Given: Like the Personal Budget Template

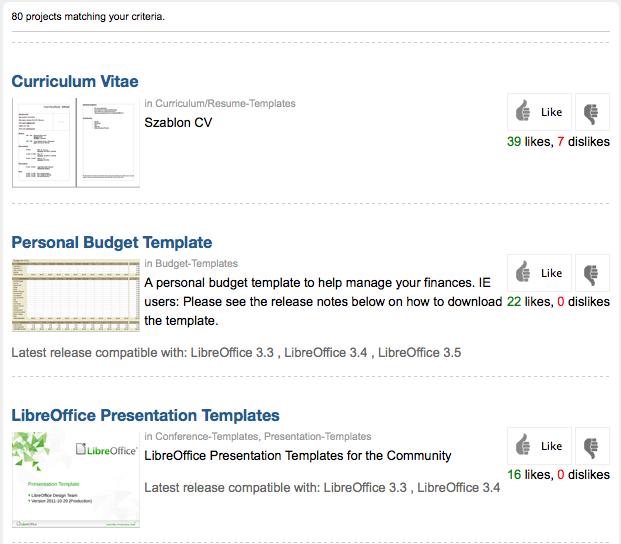Looking at the screenshot, I should tap(539, 272).
